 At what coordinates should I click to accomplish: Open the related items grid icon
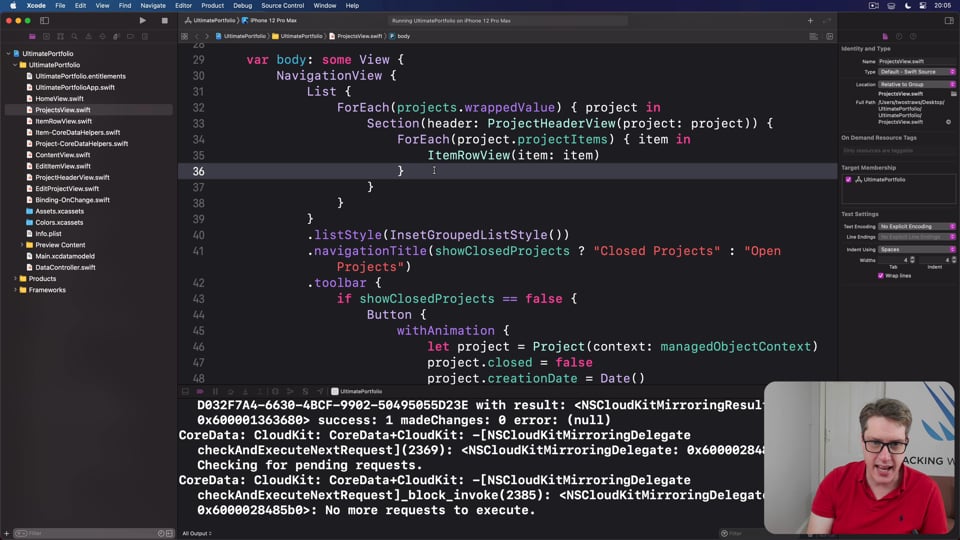(184, 36)
